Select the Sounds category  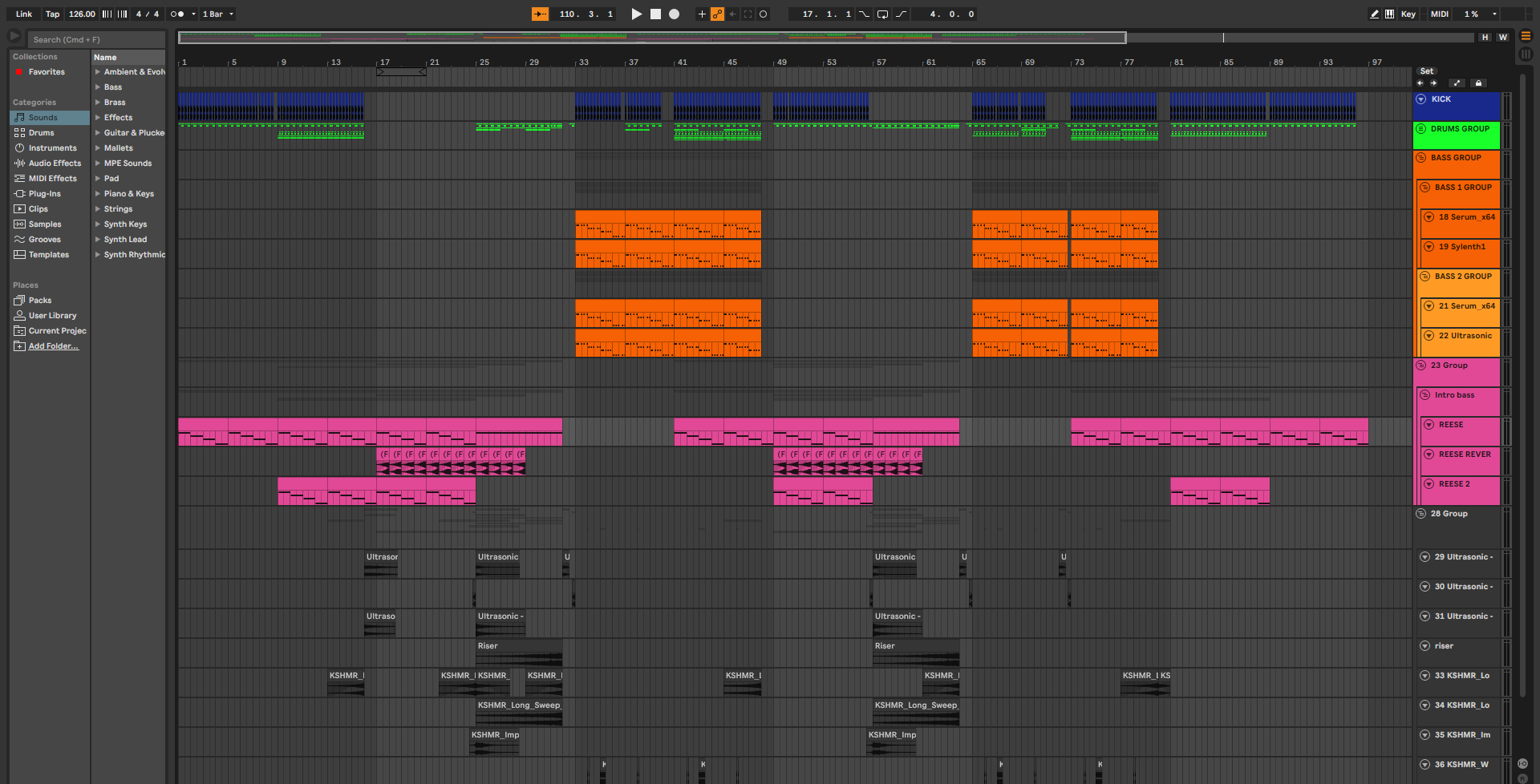click(x=50, y=118)
